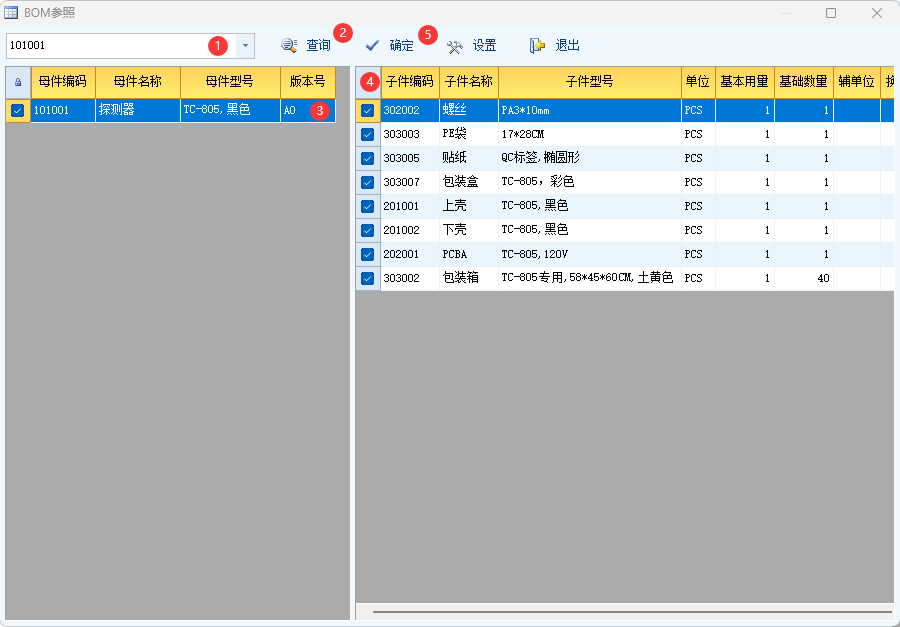Image resolution: width=900 pixels, height=627 pixels.
Task: Click the parent code cell 101001 in table
Action: click(x=63, y=110)
